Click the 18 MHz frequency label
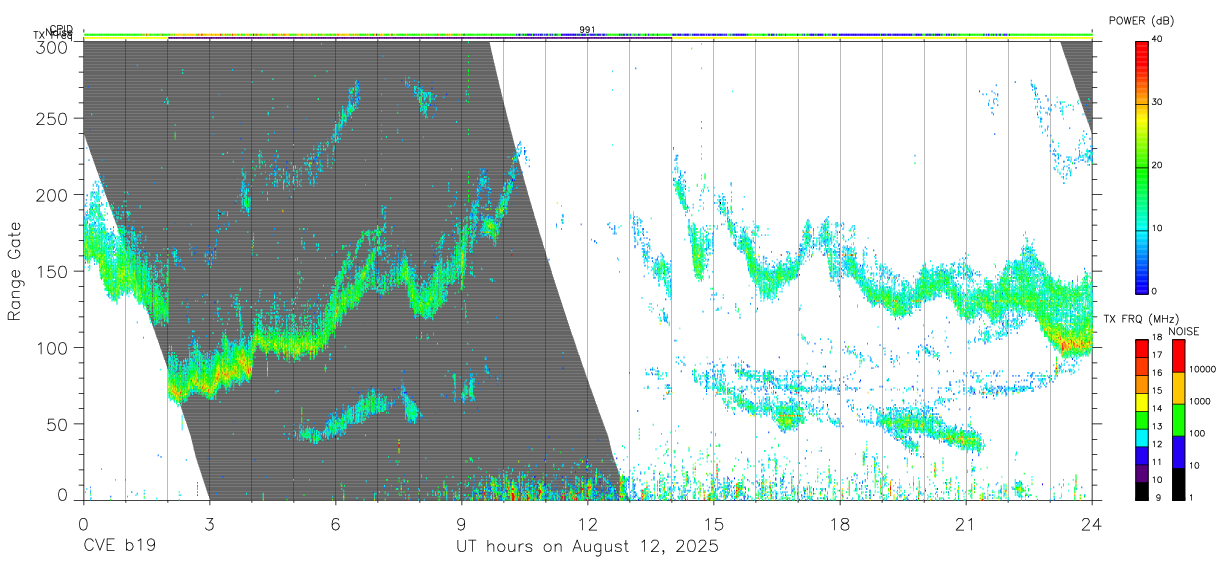1228x567 pixels. (x=1157, y=337)
